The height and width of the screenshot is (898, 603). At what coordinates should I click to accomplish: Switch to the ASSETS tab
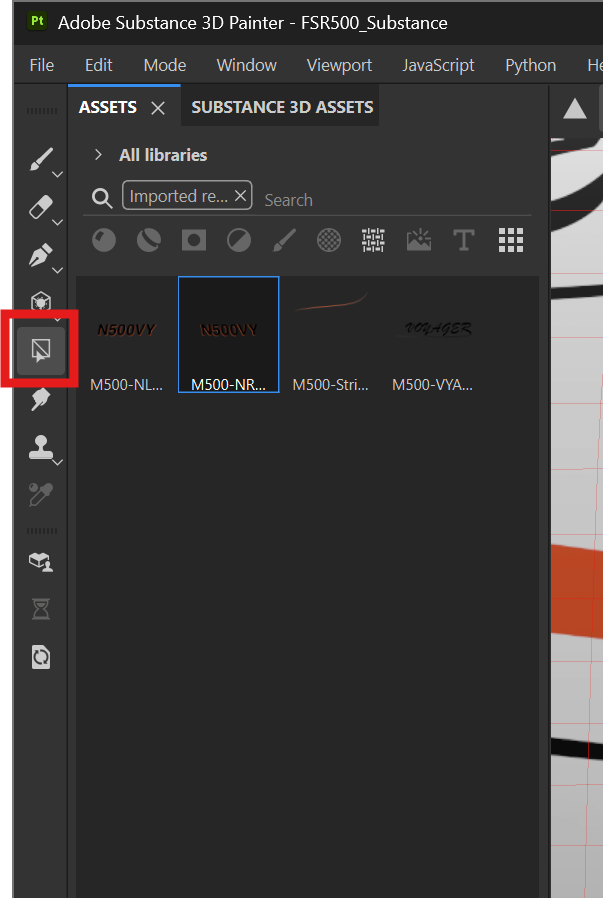click(108, 107)
